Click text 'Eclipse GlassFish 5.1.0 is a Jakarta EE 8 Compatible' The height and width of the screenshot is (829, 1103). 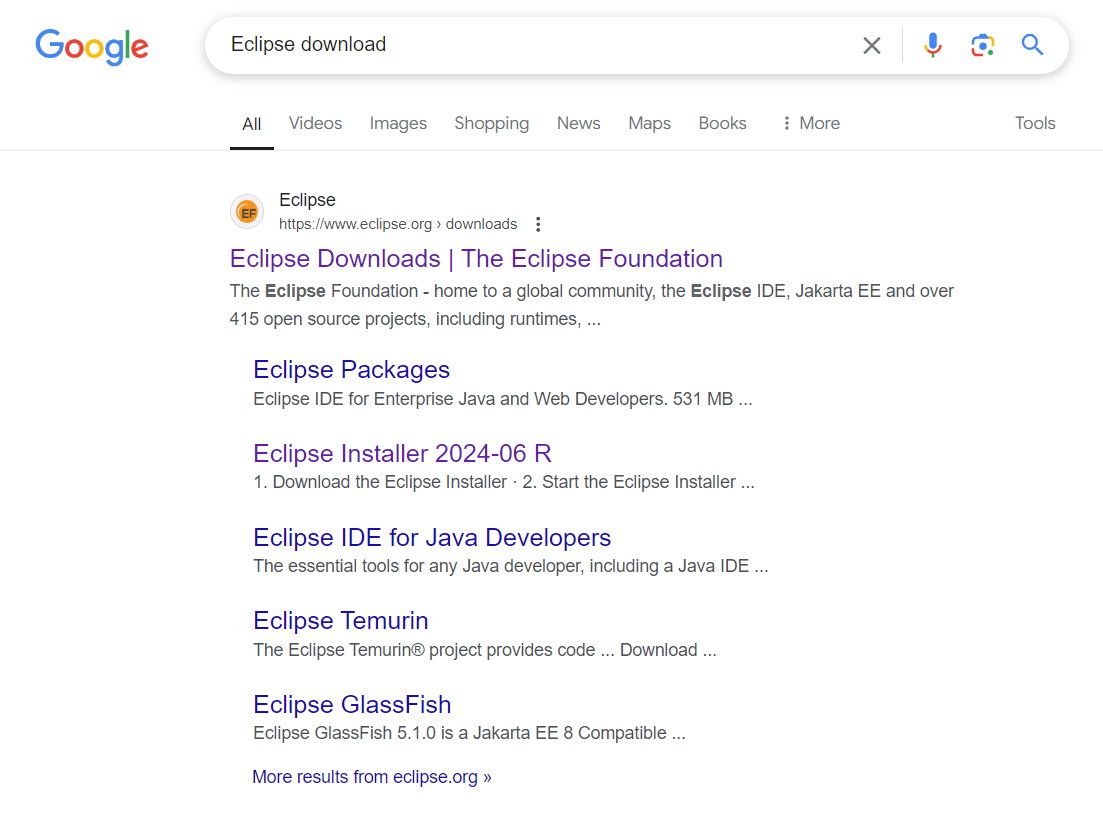point(460,733)
